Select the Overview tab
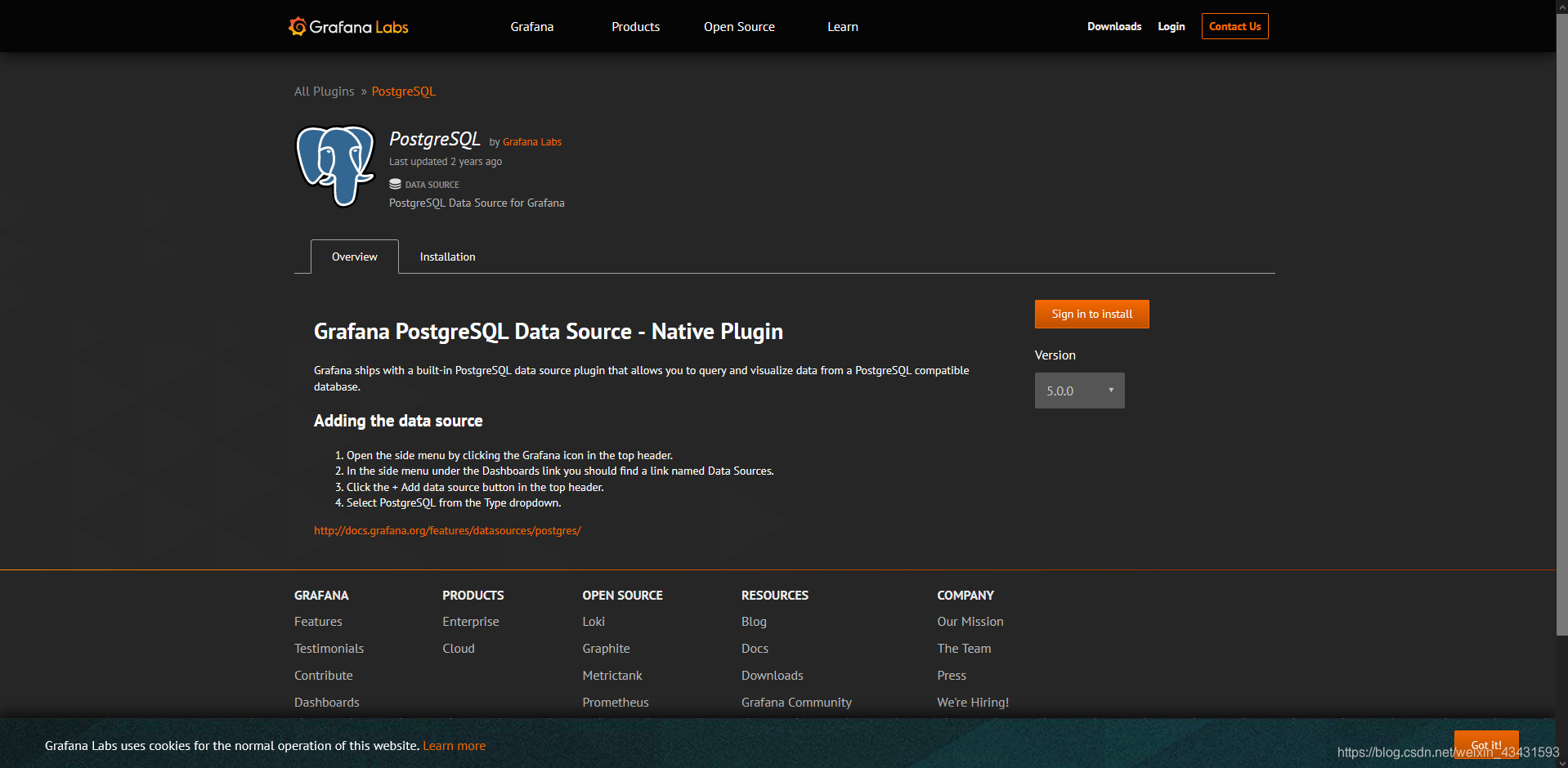Image resolution: width=1568 pixels, height=768 pixels. click(x=355, y=257)
